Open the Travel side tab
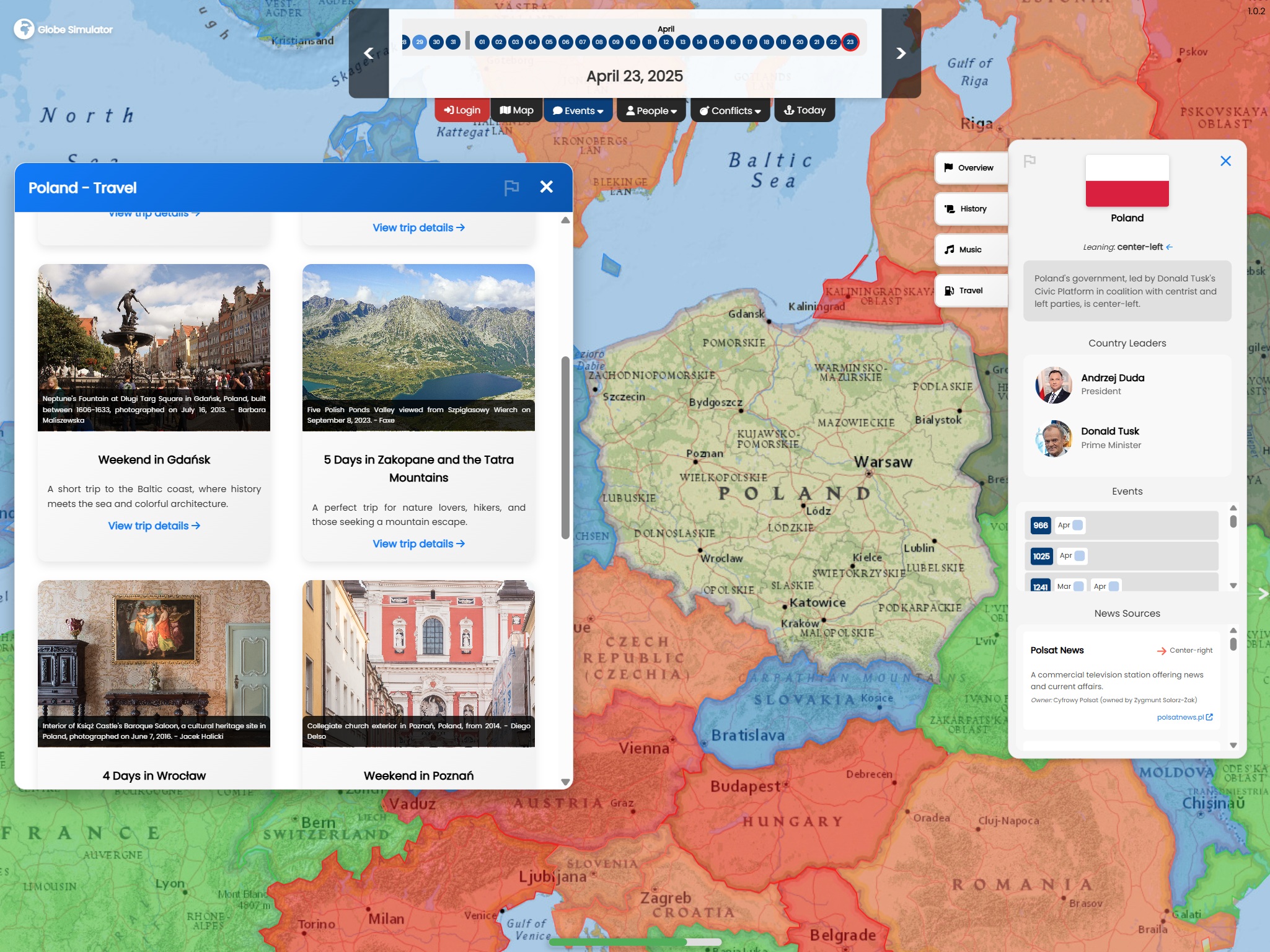1270x952 pixels. click(971, 291)
